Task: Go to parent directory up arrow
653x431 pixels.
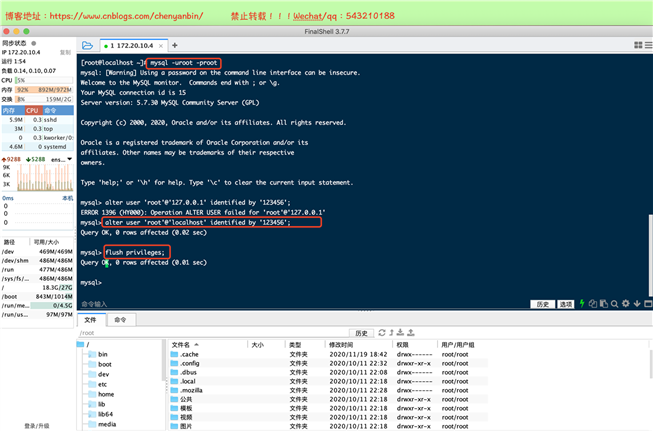Action: coord(391,333)
